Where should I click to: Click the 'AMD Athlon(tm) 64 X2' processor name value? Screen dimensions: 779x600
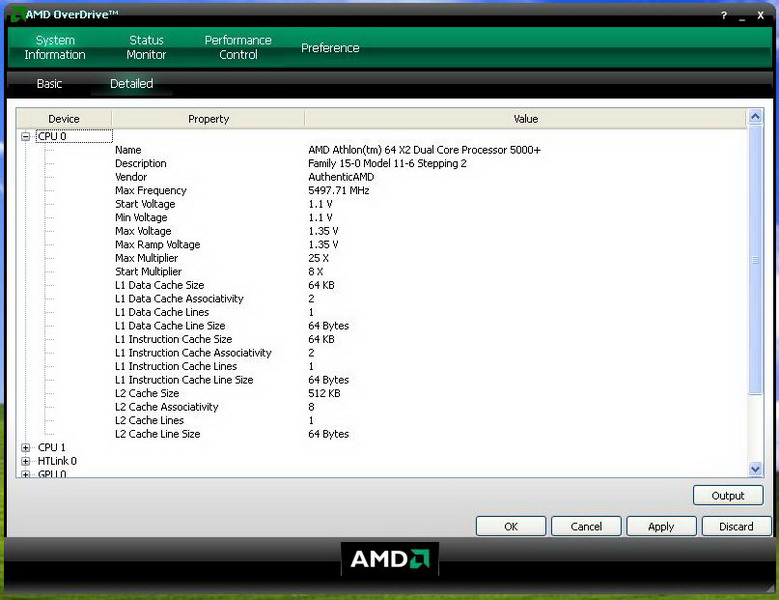(x=424, y=150)
